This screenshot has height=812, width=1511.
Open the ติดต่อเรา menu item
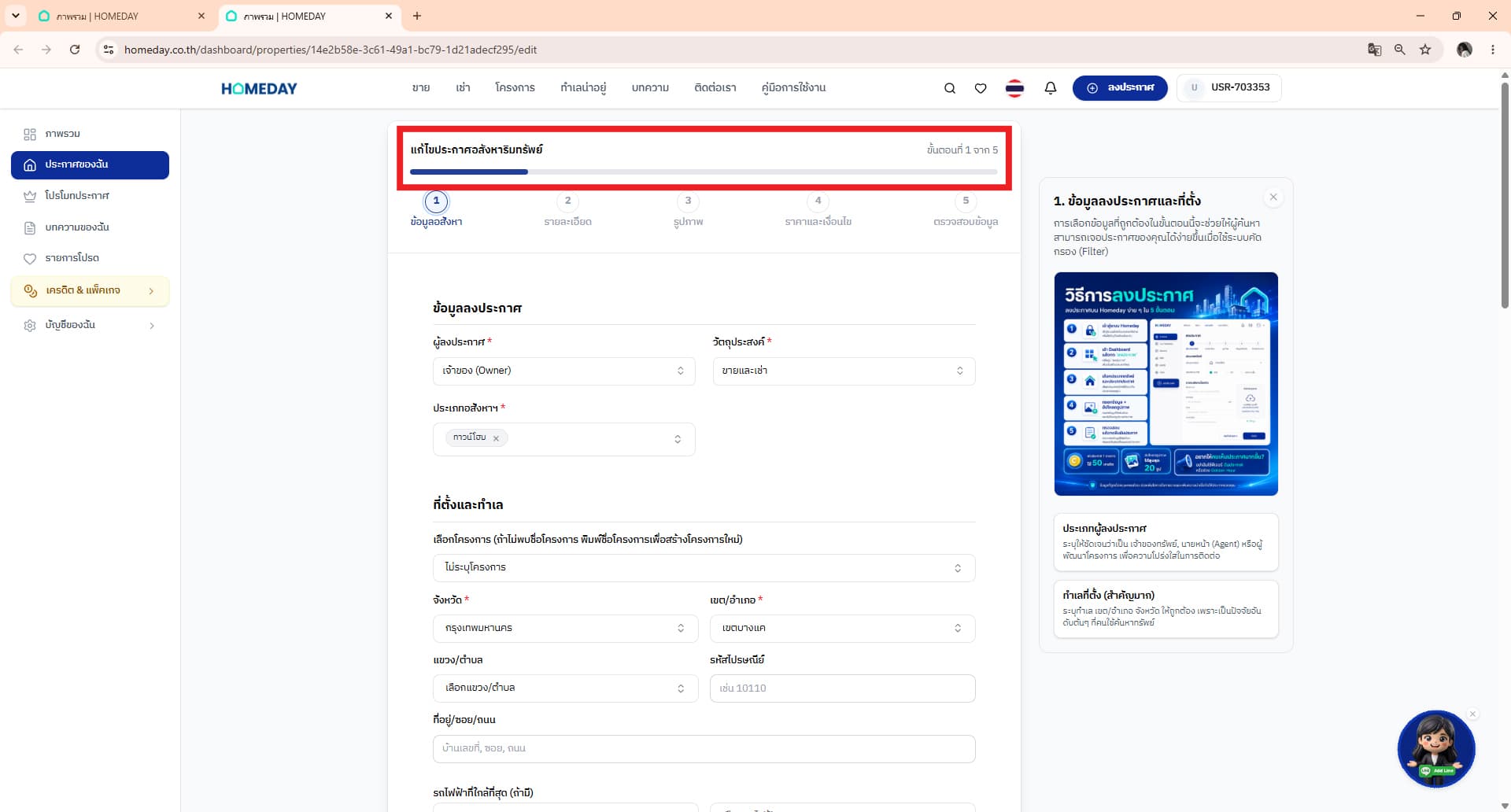point(715,87)
